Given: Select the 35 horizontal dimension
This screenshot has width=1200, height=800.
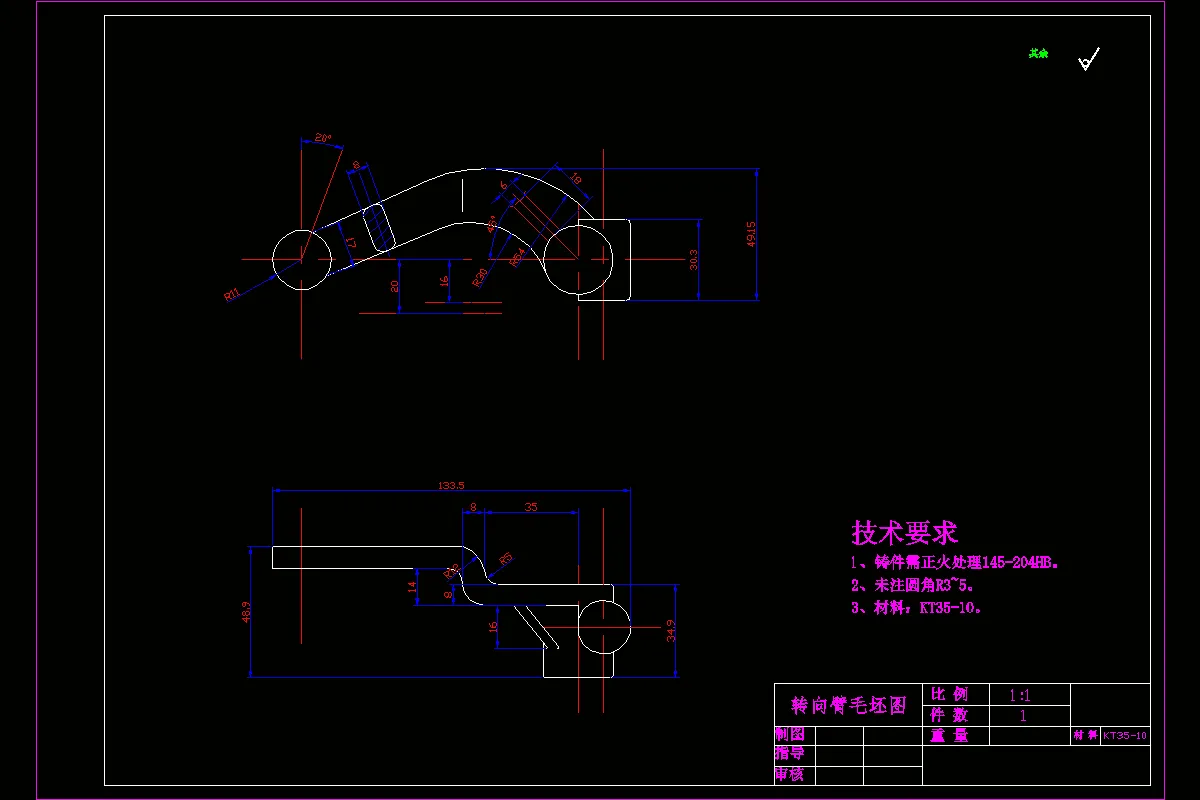Looking at the screenshot, I should tap(531, 507).
